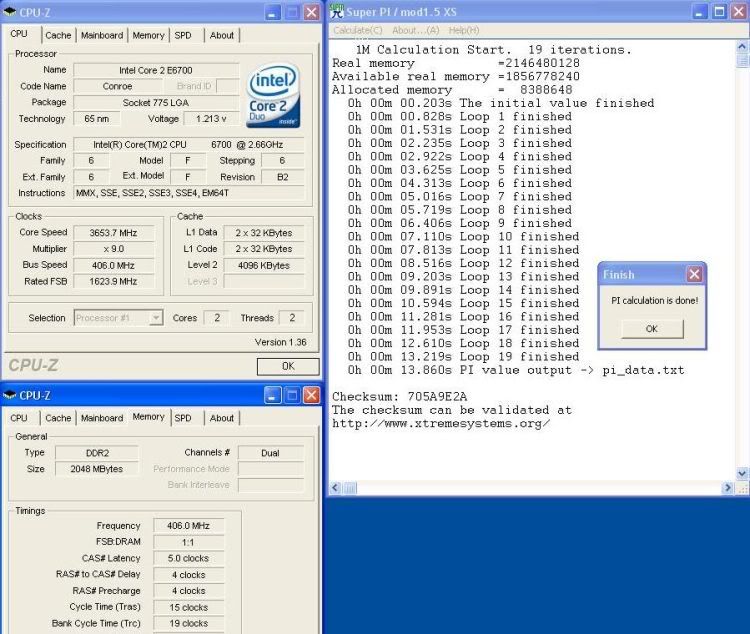
Task: Click the Level 2 cache value 4096 KBytes
Action: [x=264, y=266]
